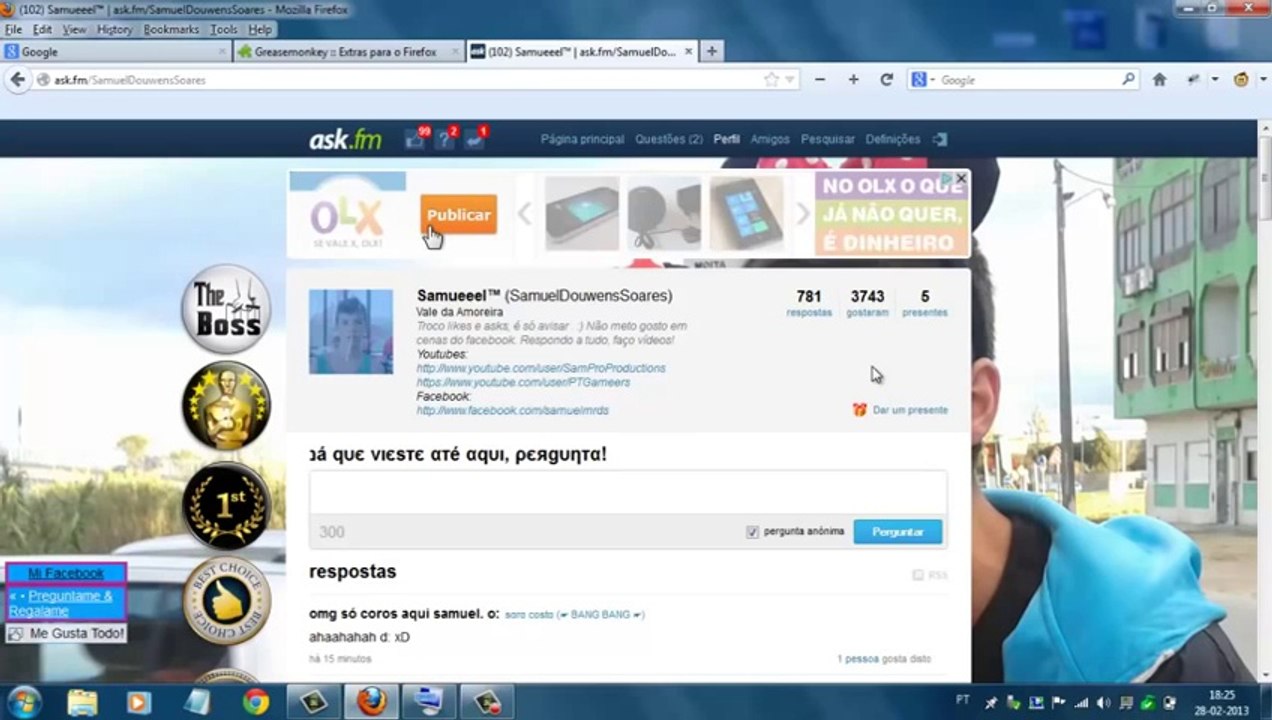
Task: Open the Edit menu
Action: [42, 30]
